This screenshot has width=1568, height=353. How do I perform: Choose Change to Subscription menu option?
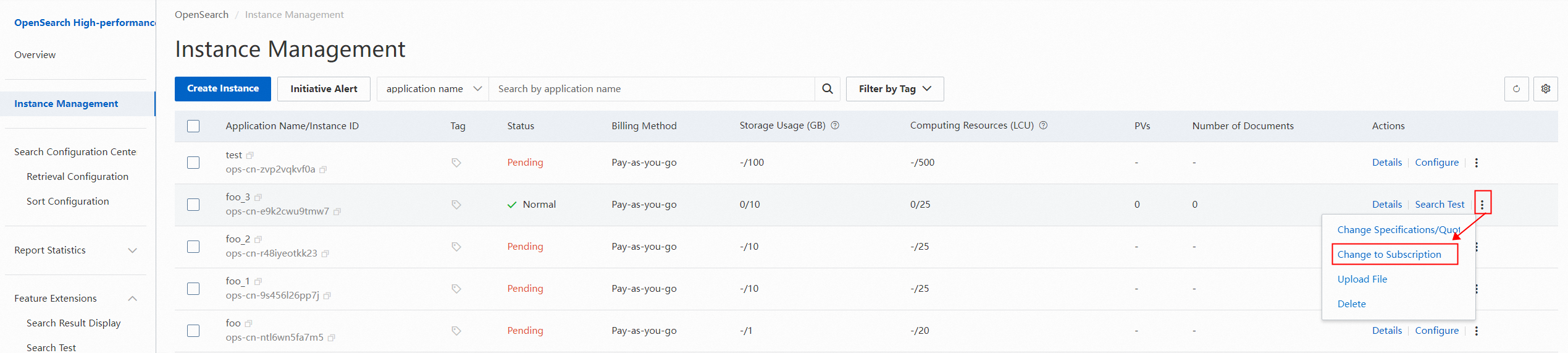pos(1389,255)
